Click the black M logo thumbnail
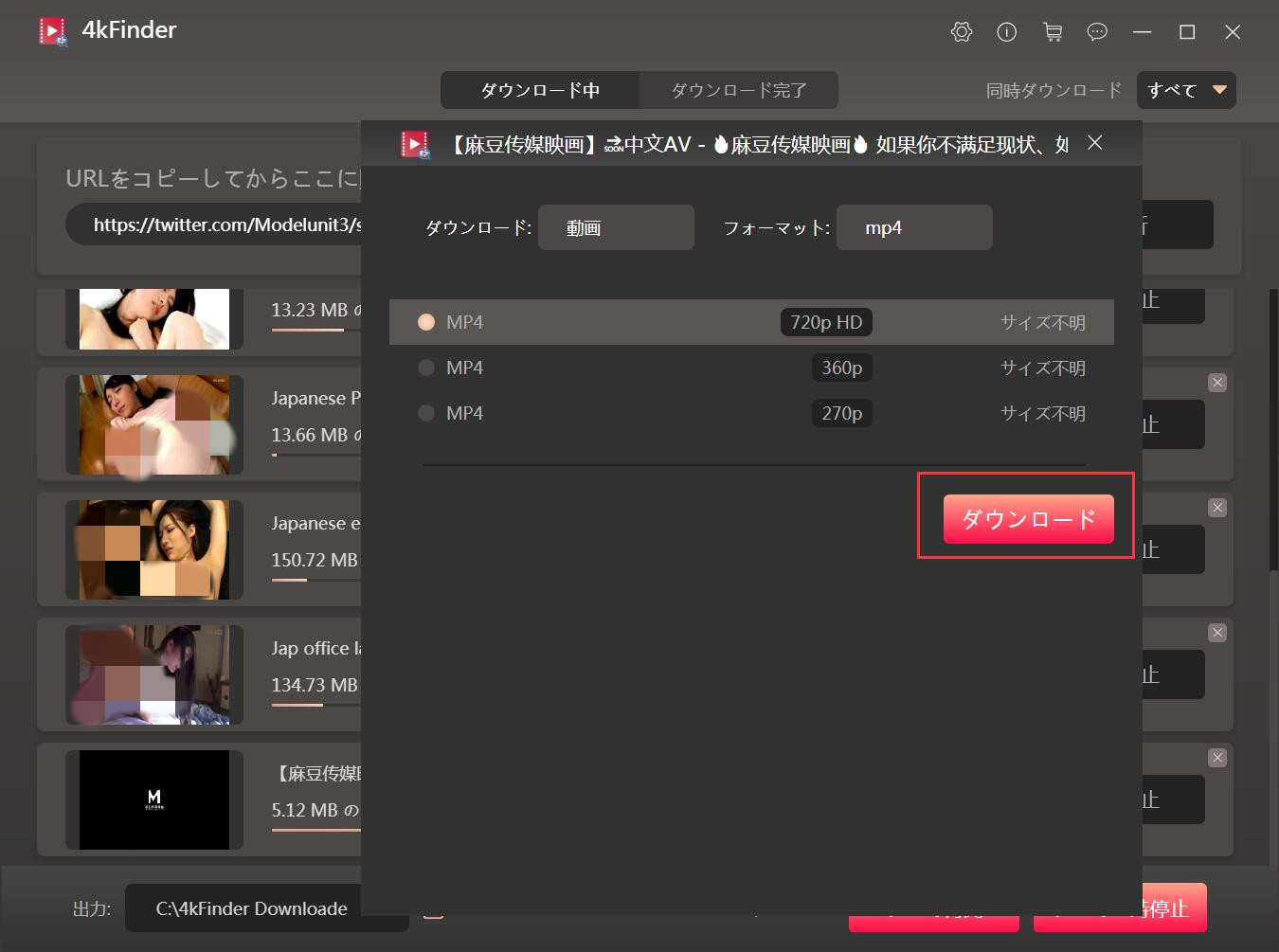This screenshot has height=952, width=1279. coord(154,799)
